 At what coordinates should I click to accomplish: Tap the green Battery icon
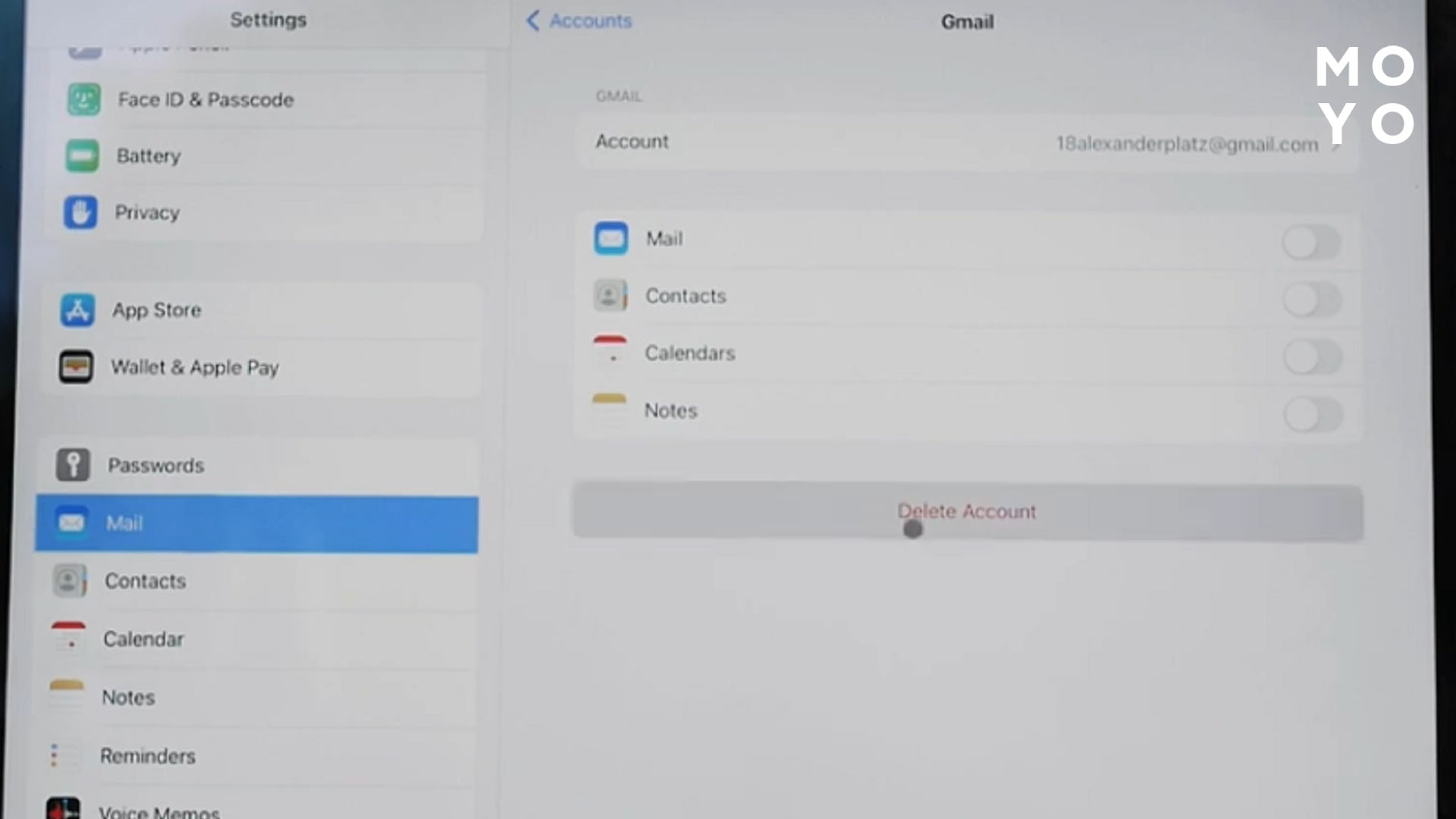point(82,156)
